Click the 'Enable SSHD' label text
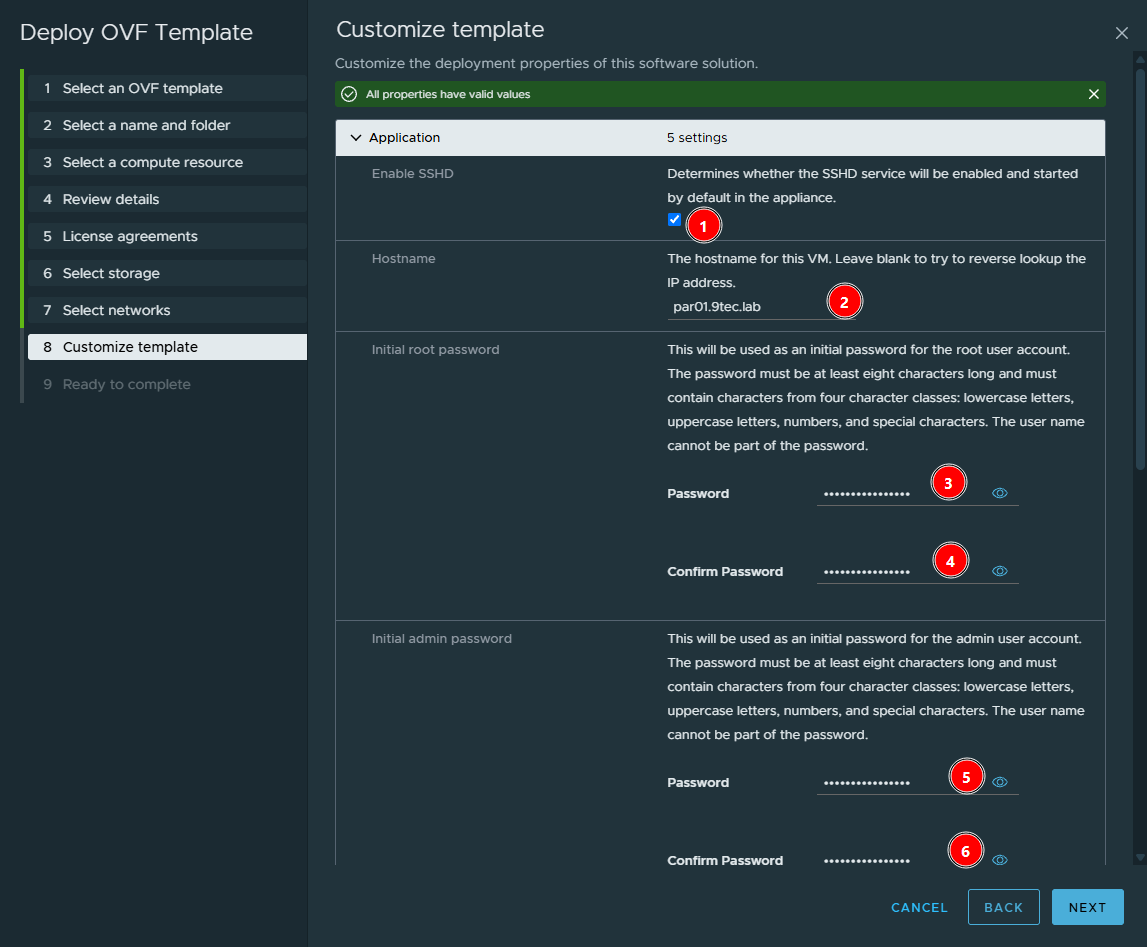This screenshot has width=1147, height=947. [x=413, y=174]
